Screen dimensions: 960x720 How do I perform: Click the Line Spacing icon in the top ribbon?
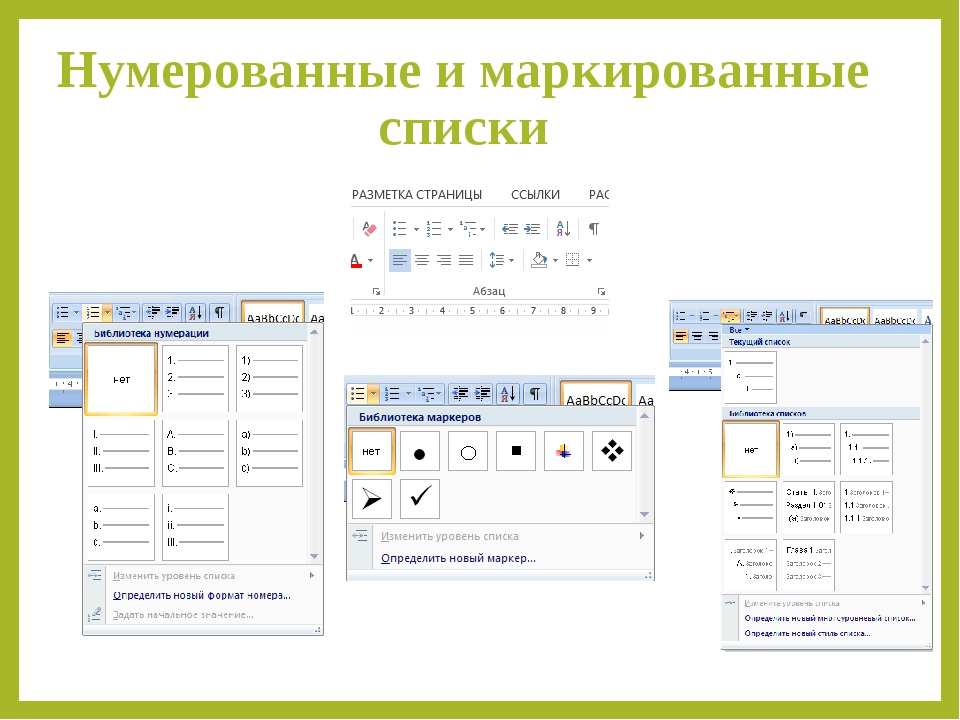pyautogui.click(x=497, y=260)
